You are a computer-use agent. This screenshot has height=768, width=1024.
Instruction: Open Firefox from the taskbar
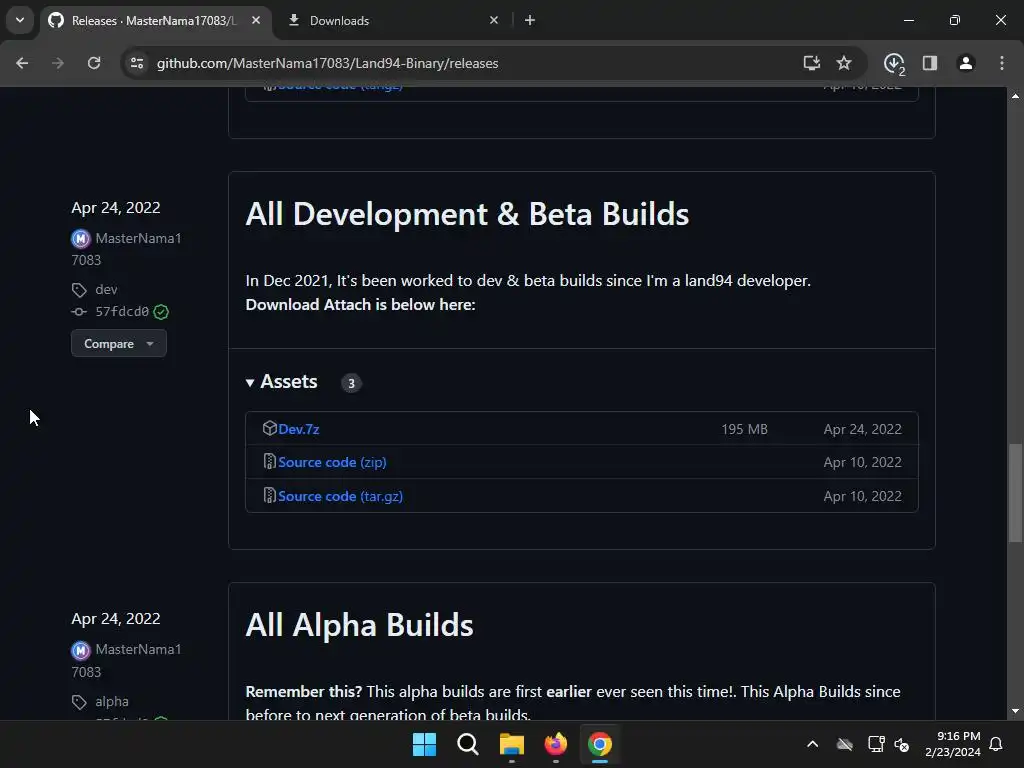click(x=556, y=744)
